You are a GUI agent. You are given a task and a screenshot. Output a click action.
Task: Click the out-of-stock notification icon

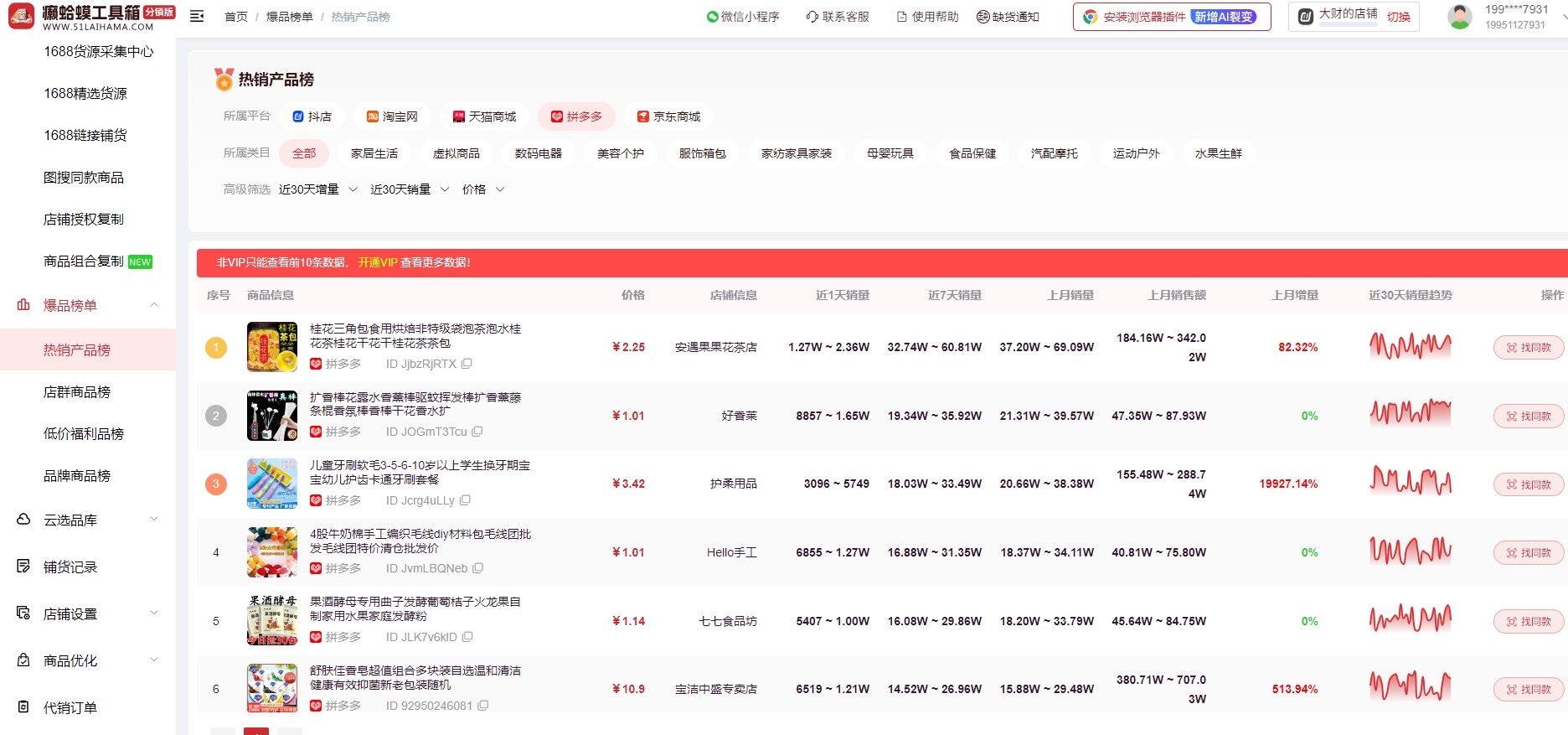[983, 17]
